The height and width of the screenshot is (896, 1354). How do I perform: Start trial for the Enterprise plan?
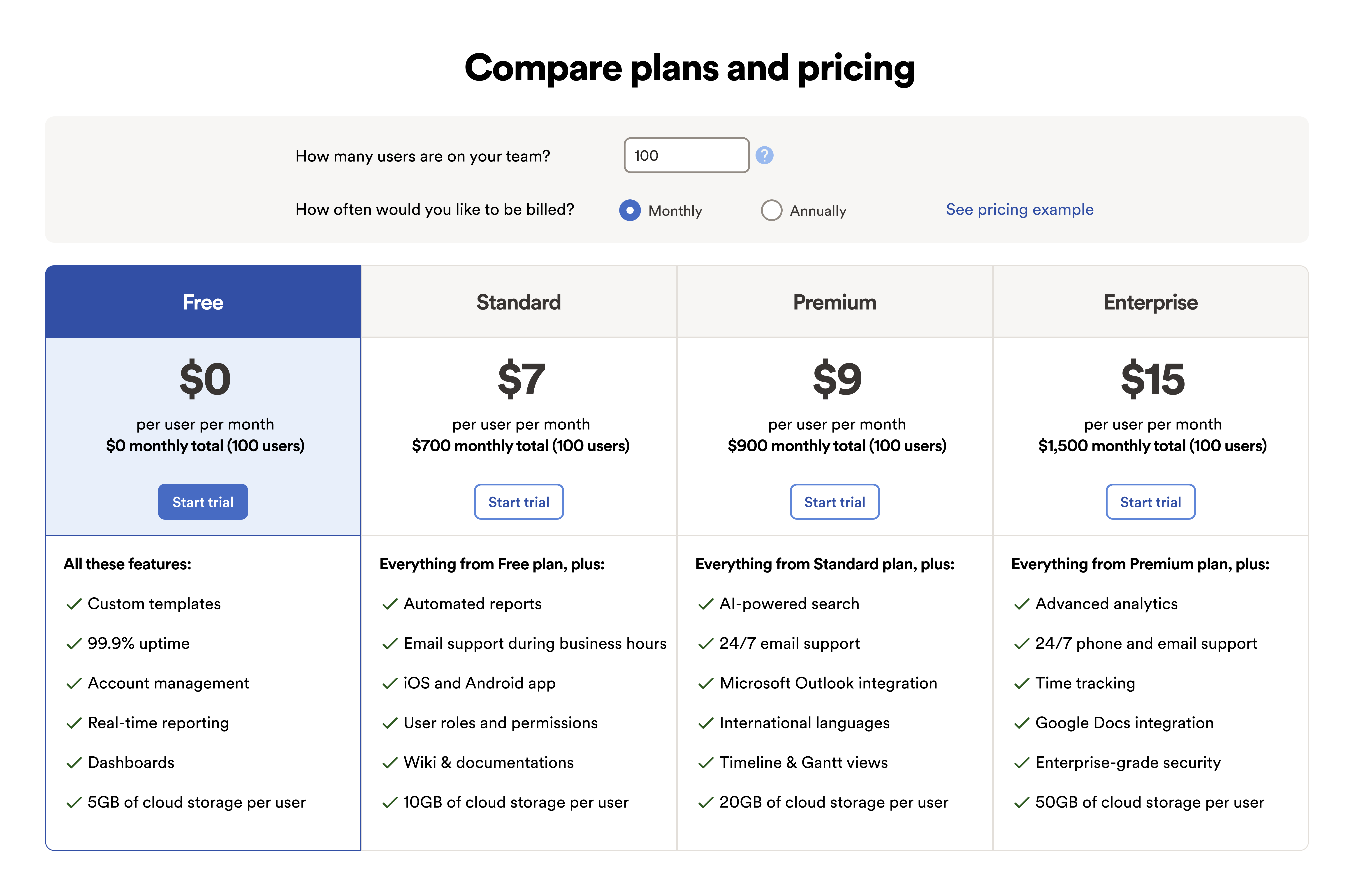tap(1150, 501)
